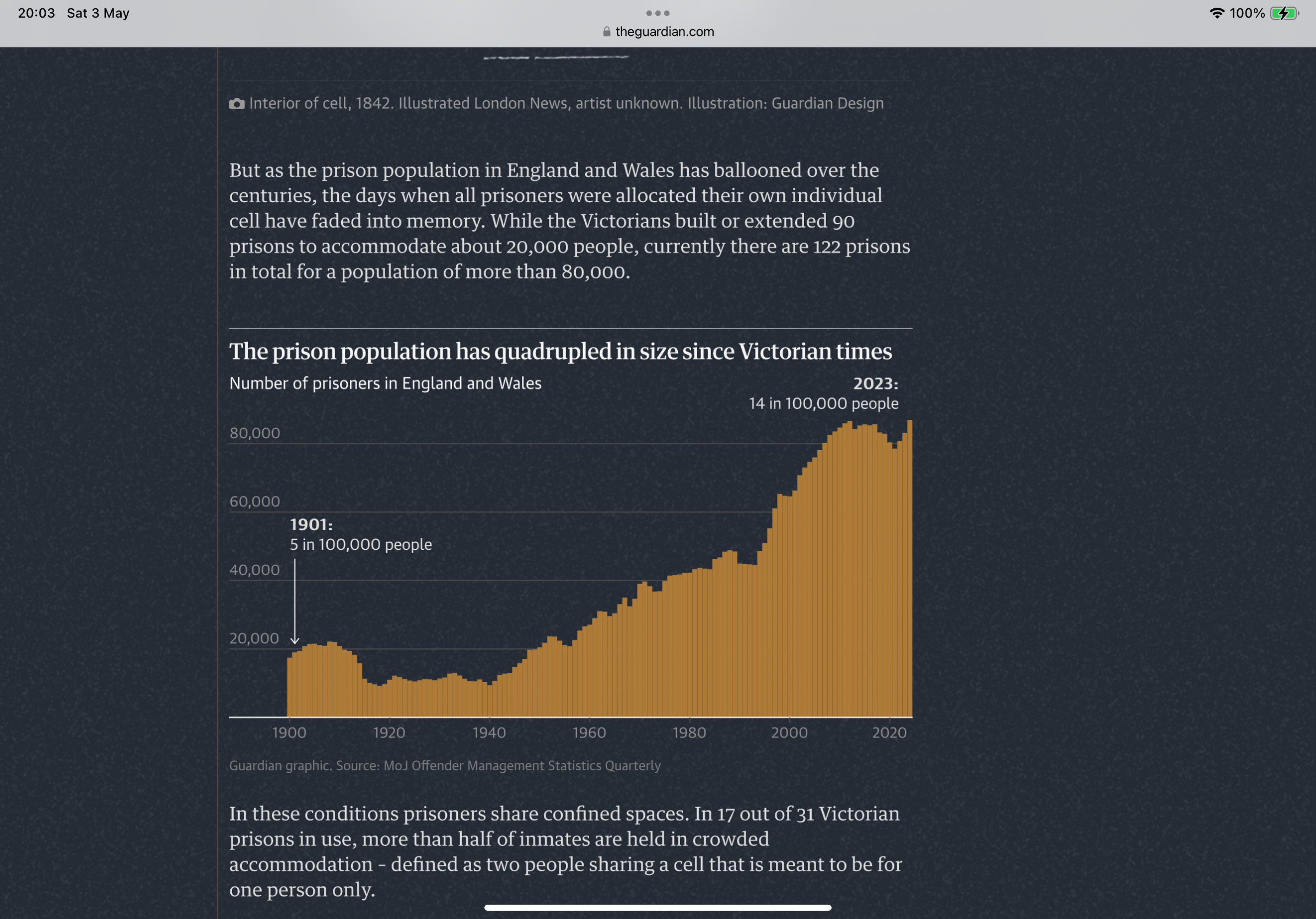Tap the 20:03 clock in the status bar
The image size is (1316, 919).
[x=36, y=13]
